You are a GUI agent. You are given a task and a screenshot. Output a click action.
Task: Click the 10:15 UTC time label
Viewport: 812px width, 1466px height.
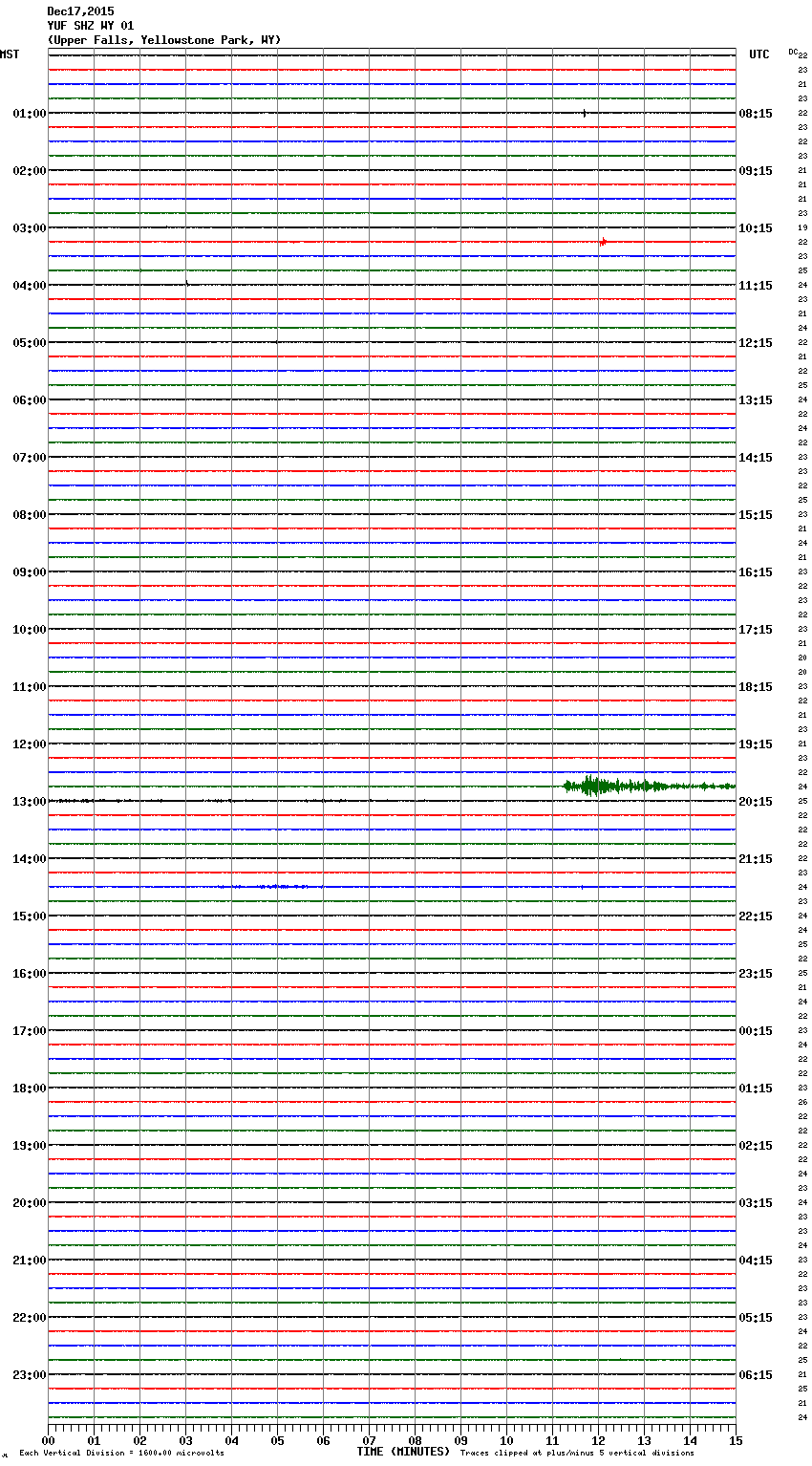756,228
